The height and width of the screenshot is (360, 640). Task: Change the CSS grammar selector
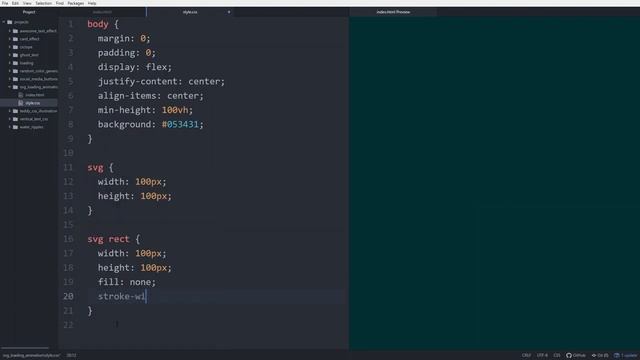click(557, 356)
